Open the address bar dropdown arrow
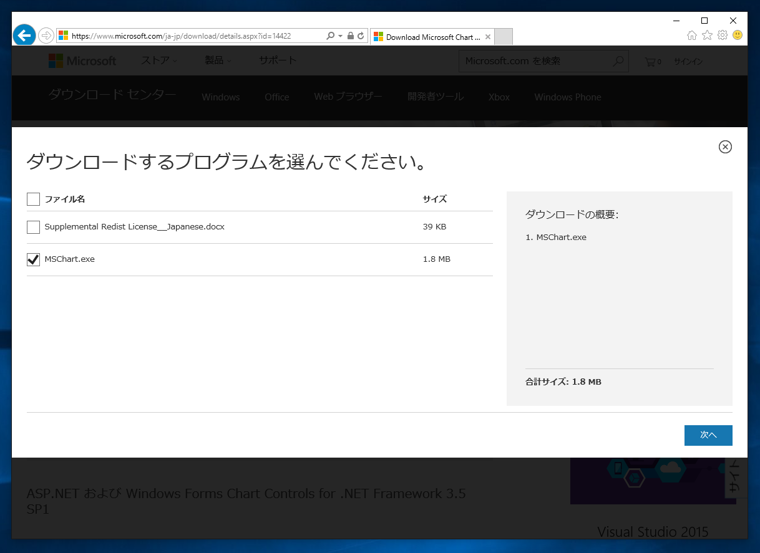This screenshot has width=760, height=553. click(x=340, y=36)
